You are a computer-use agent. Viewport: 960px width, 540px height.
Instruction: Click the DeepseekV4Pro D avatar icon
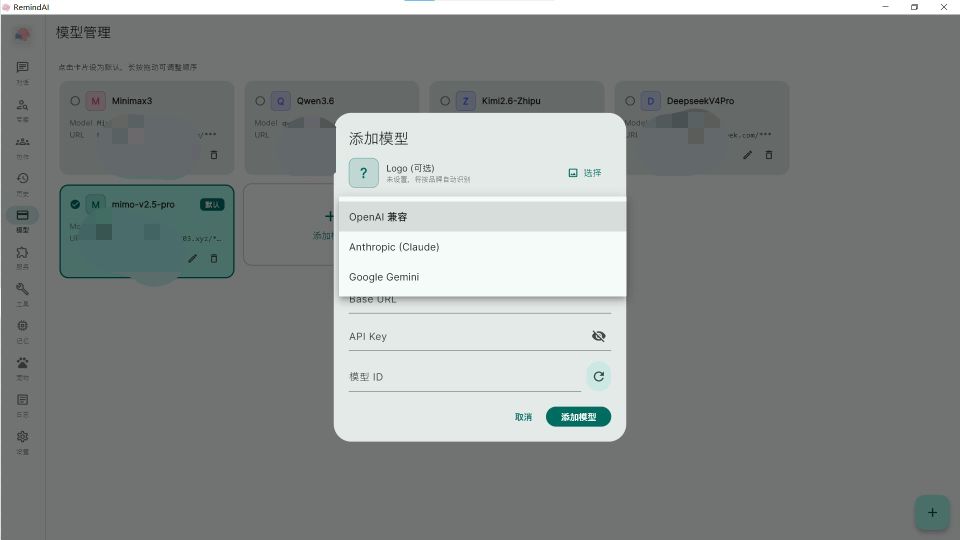pyautogui.click(x=650, y=101)
